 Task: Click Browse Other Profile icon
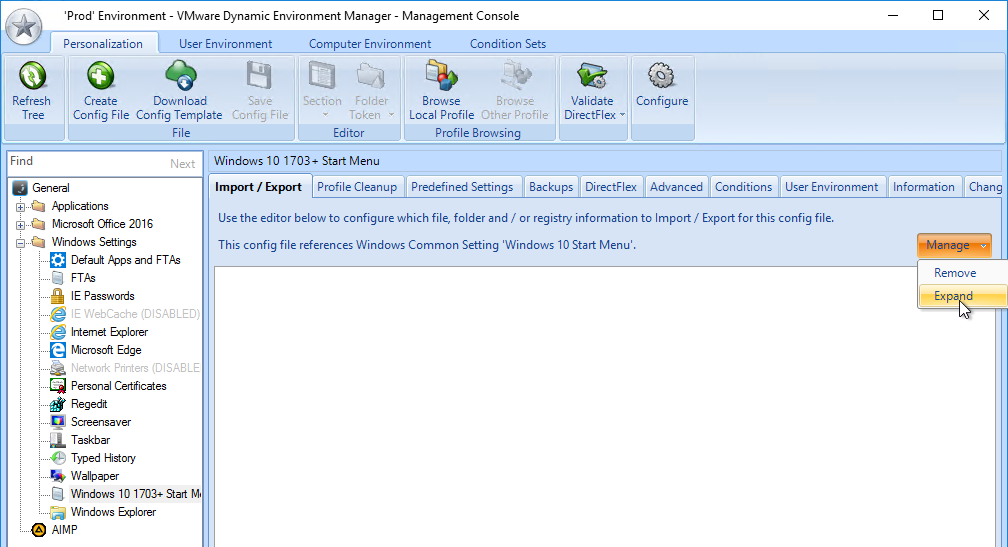(x=515, y=75)
